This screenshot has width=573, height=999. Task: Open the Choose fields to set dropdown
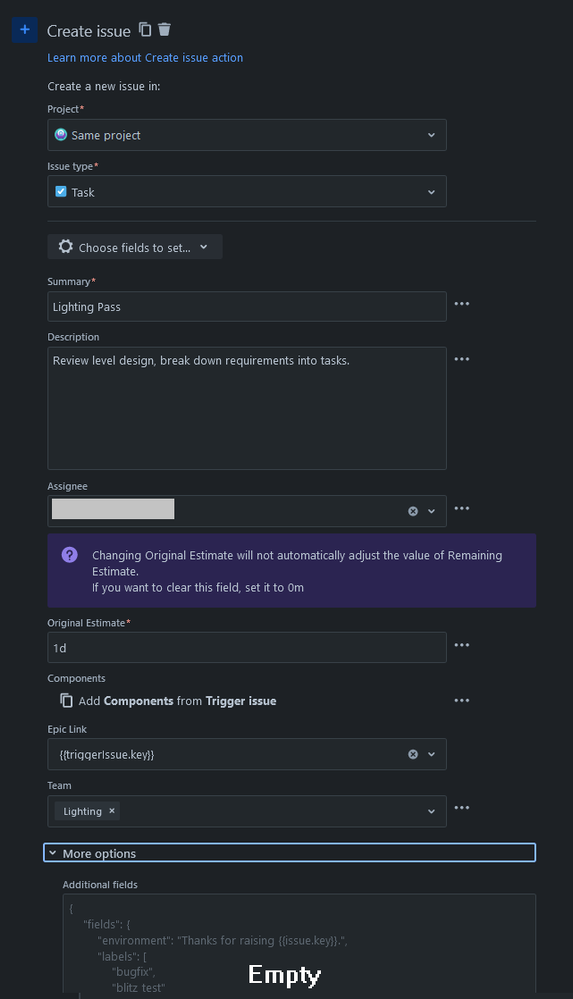(134, 247)
